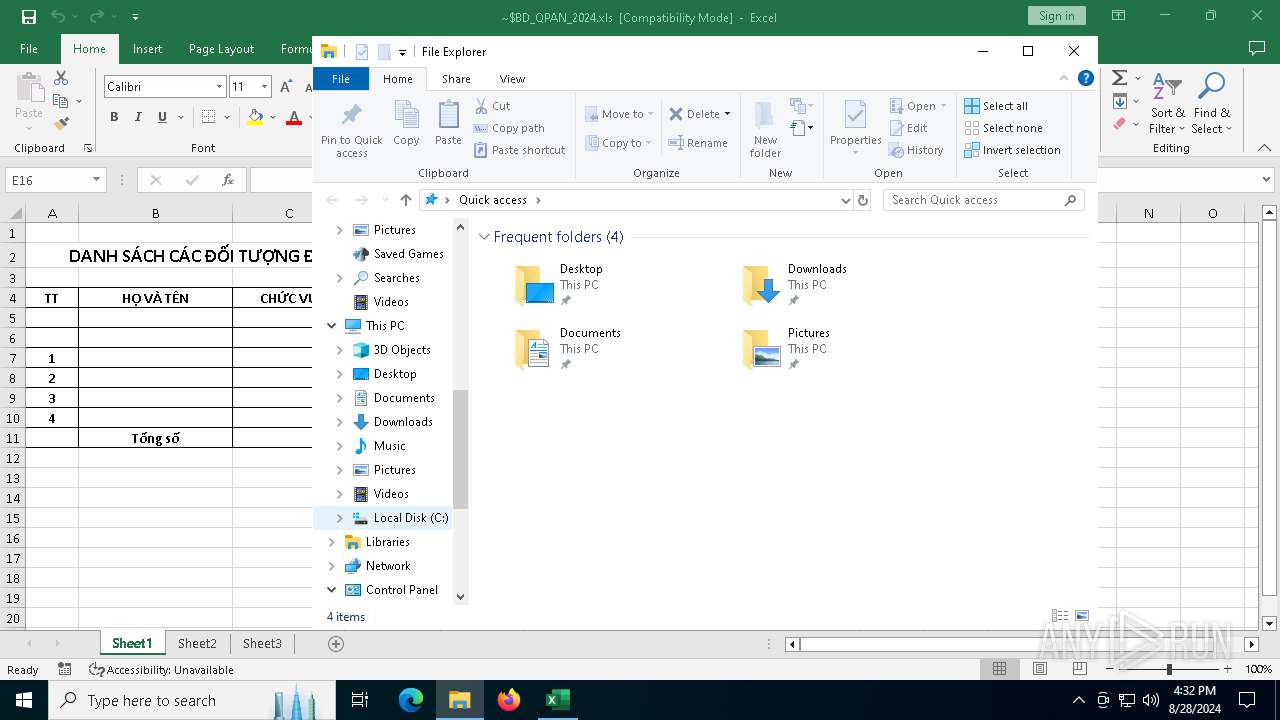The width and height of the screenshot is (1280, 720).
Task: Click the History button
Action: click(916, 150)
